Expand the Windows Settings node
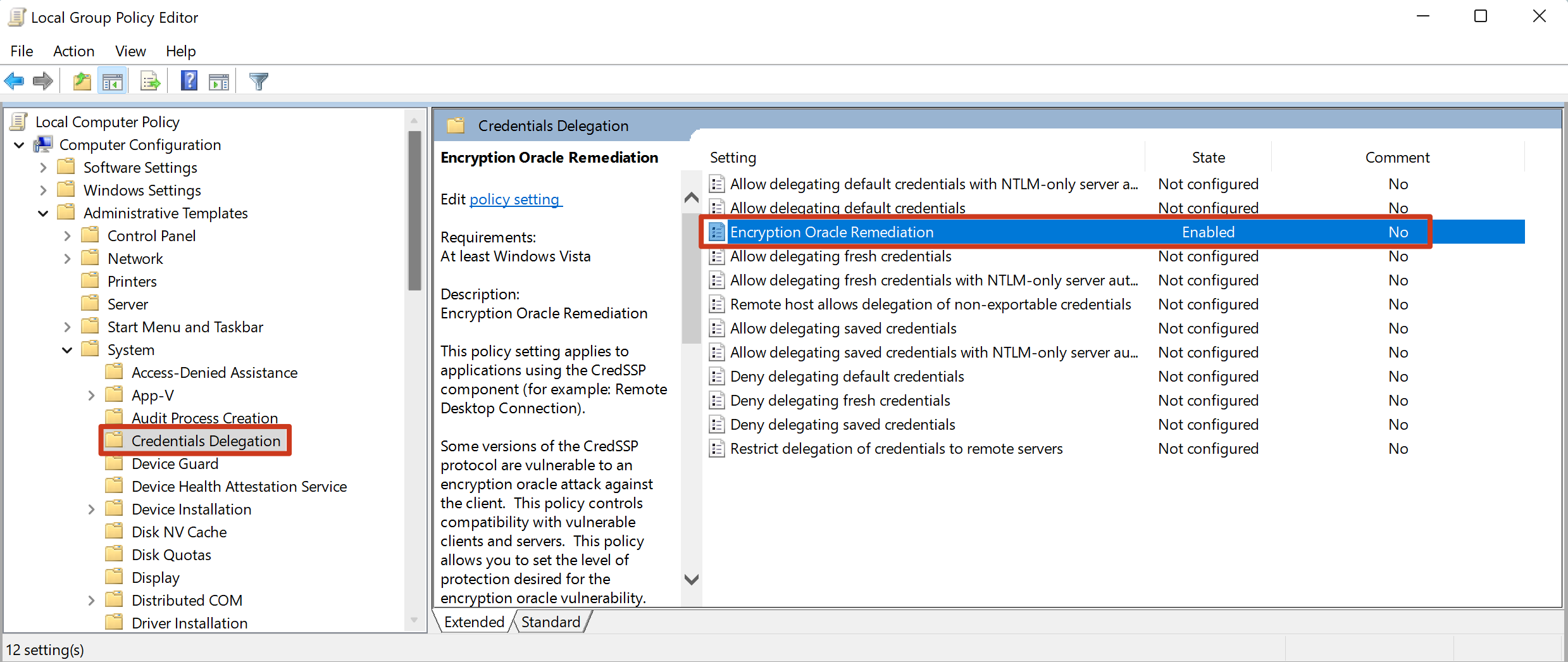 tap(43, 190)
